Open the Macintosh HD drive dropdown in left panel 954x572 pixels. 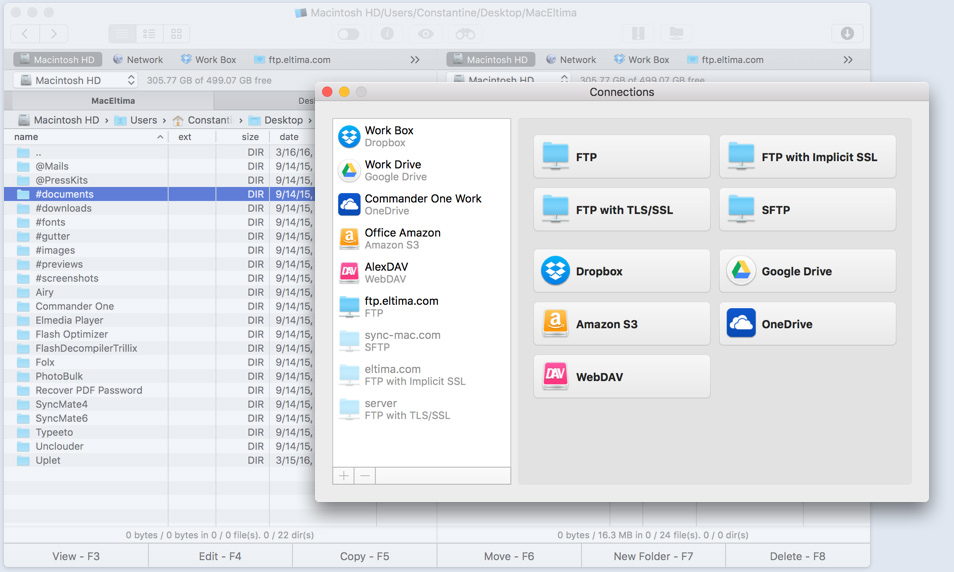pyautogui.click(x=75, y=80)
